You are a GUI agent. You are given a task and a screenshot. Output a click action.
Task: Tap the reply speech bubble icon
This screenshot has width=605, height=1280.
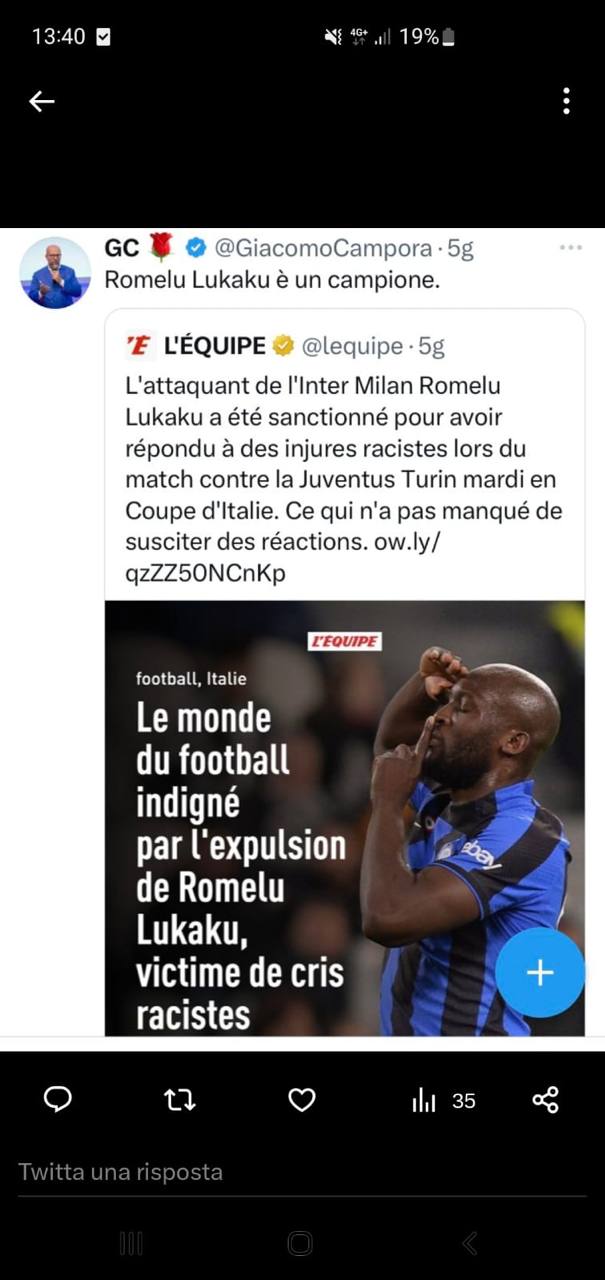[58, 1100]
